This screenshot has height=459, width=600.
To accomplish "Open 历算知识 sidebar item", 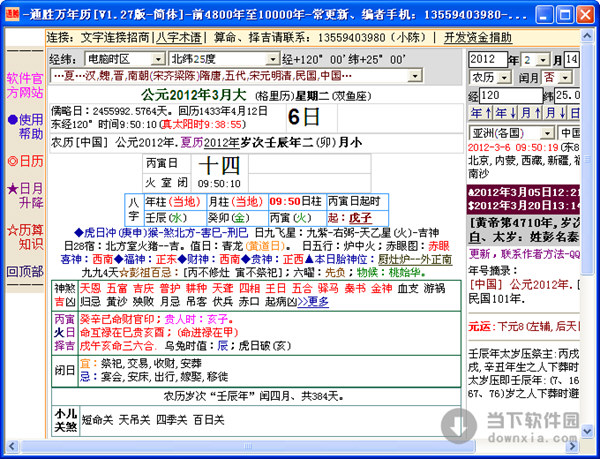I will pyautogui.click(x=26, y=237).
